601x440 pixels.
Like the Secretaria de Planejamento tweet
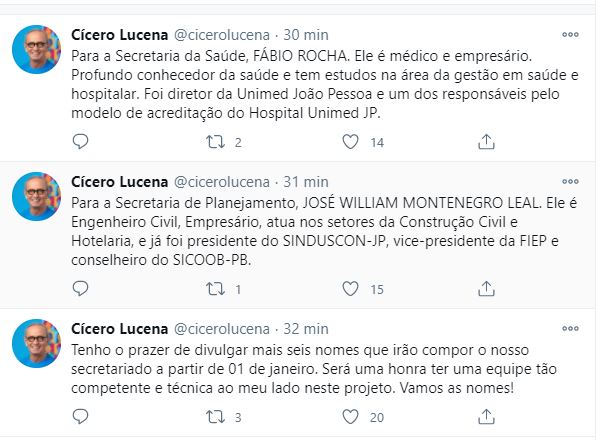pyautogui.click(x=349, y=290)
